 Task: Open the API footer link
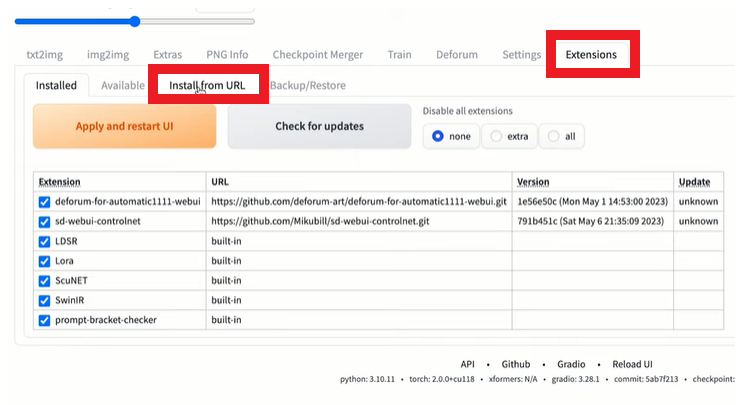click(467, 364)
